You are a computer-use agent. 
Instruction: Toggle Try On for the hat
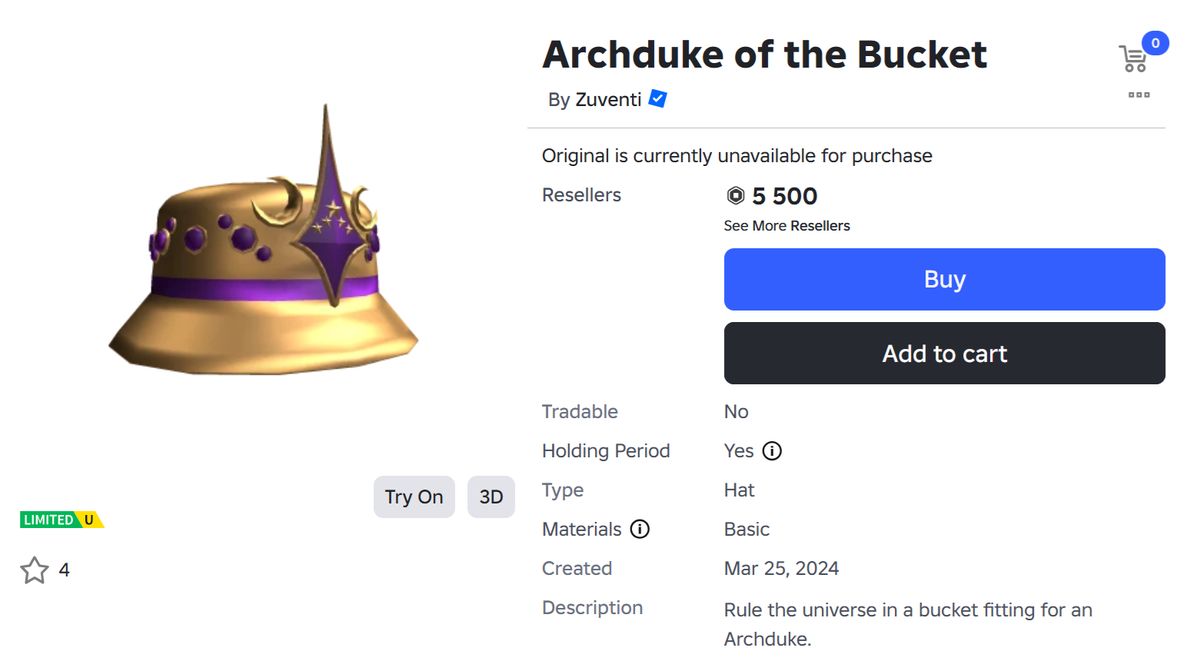click(414, 497)
